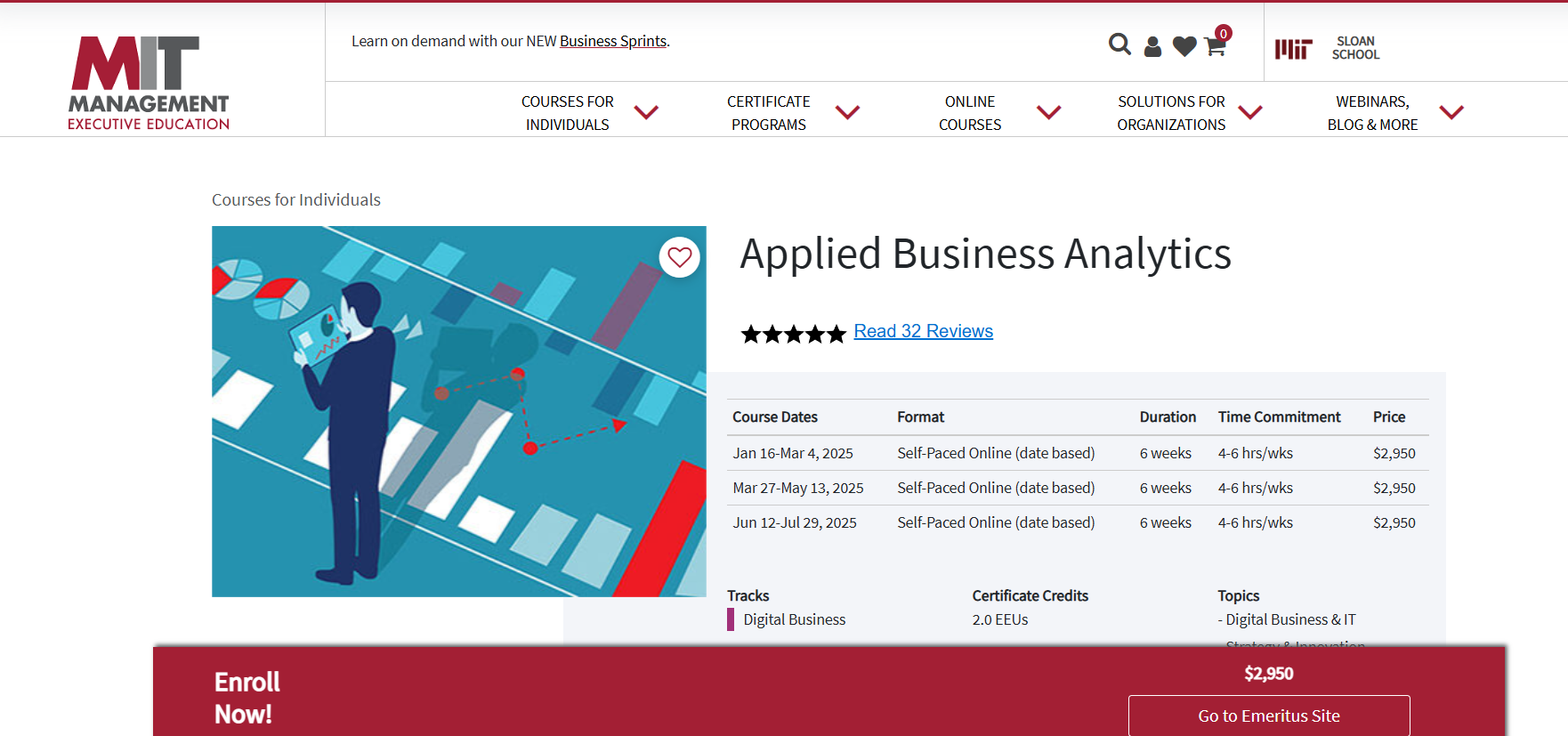Image resolution: width=1568 pixels, height=736 pixels.
Task: Click the Time Commitment column header
Action: [x=1280, y=417]
